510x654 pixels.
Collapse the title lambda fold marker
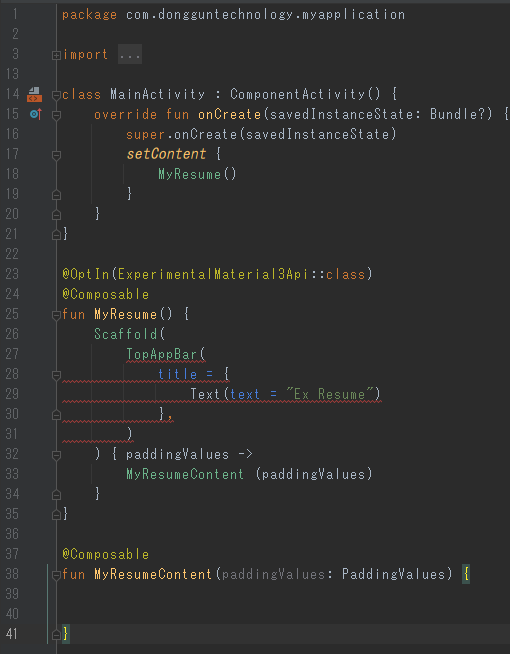click(56, 375)
